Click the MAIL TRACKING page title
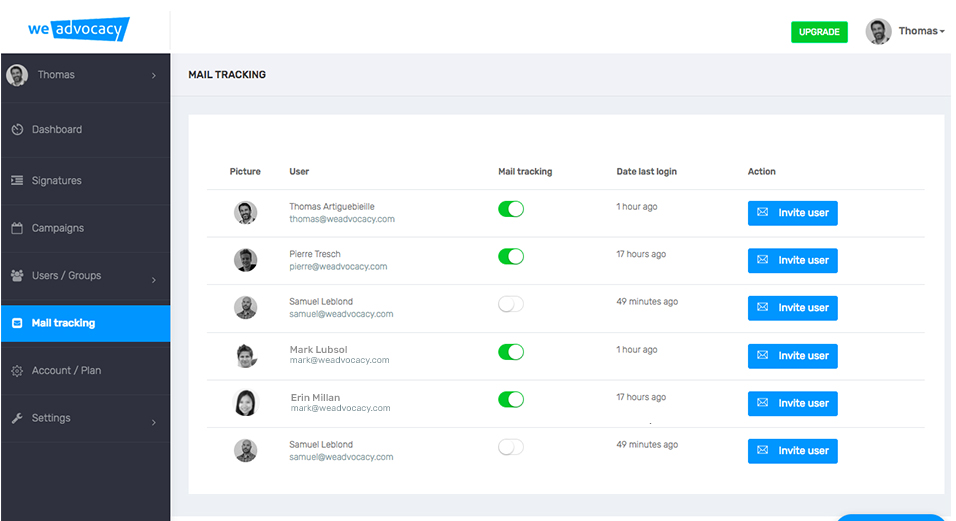Screen dimensions: 956x521 (227, 74)
